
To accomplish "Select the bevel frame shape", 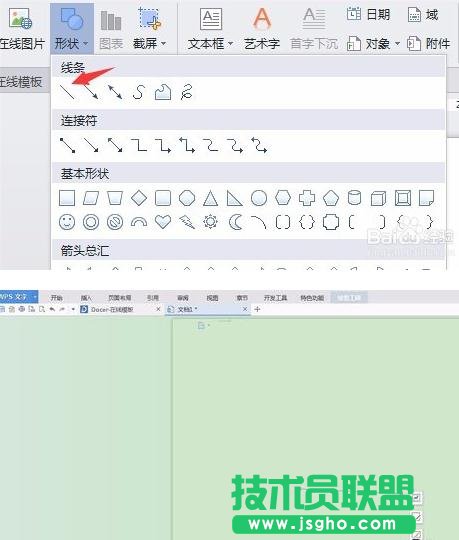I will click(403, 198).
